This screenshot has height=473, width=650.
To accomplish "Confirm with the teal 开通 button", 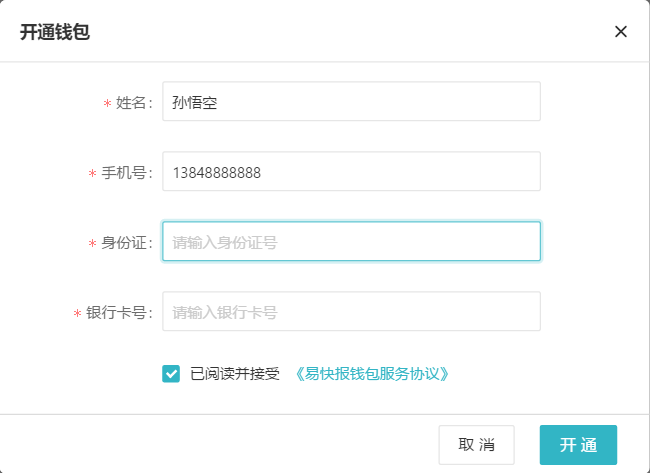I will coord(578,445).
